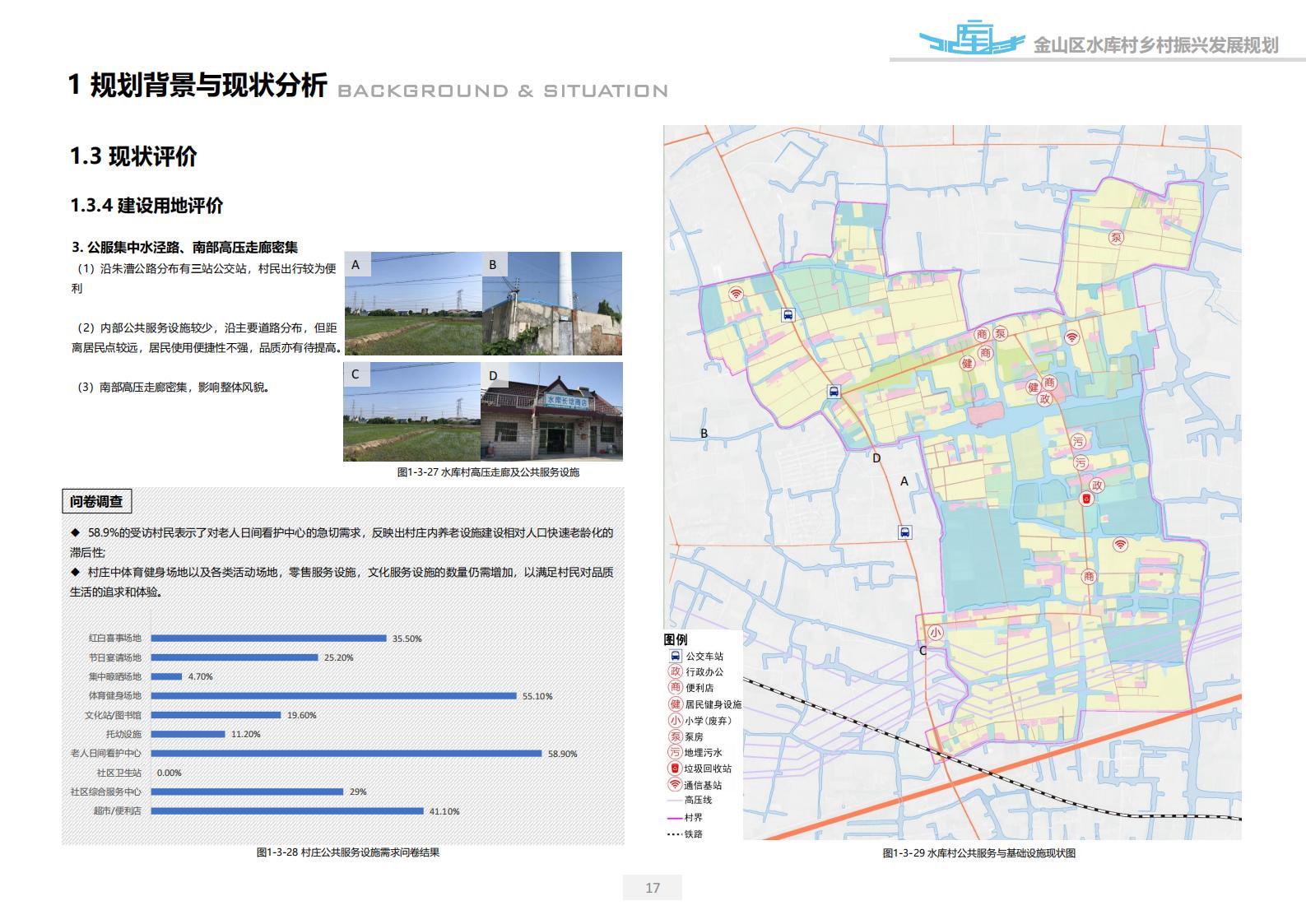The height and width of the screenshot is (924, 1306).
Task: Click the legend icon 健 for 居民健身设施
Action: (675, 703)
